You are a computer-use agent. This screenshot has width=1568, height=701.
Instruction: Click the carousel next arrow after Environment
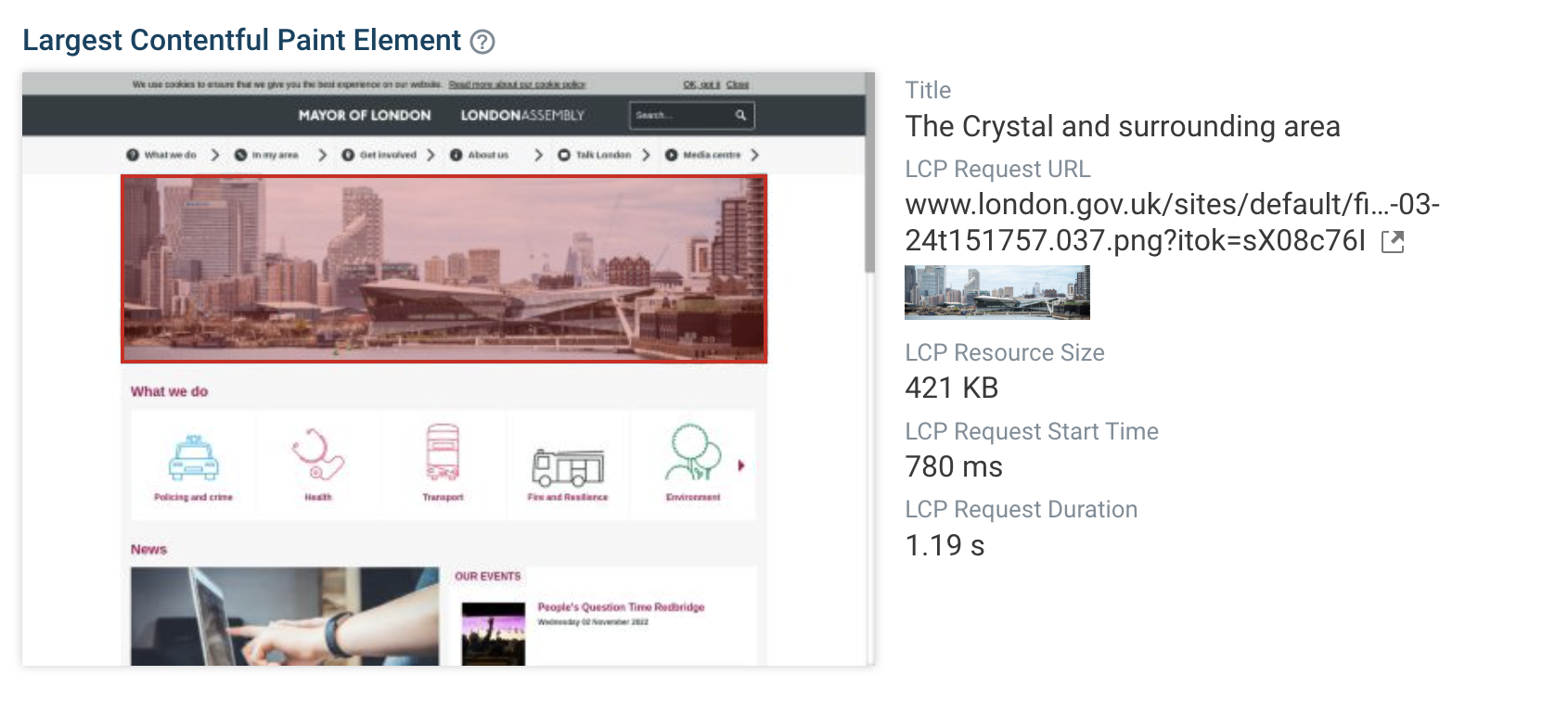[741, 465]
